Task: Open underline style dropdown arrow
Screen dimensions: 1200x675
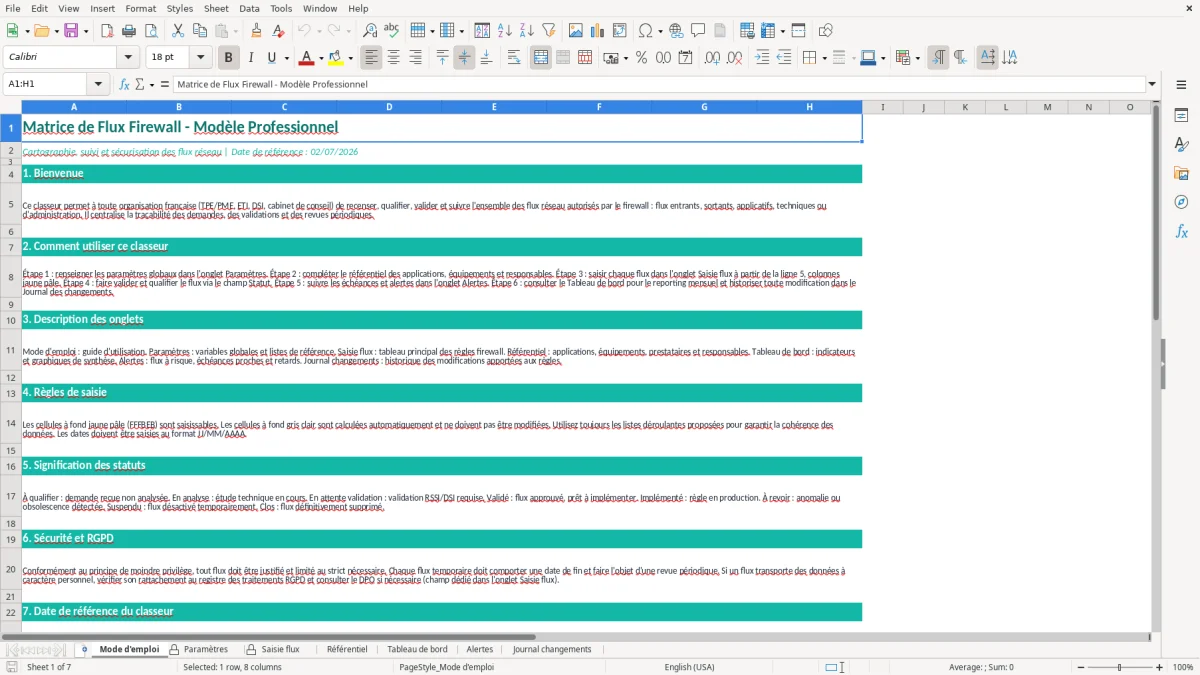Action: (x=286, y=58)
